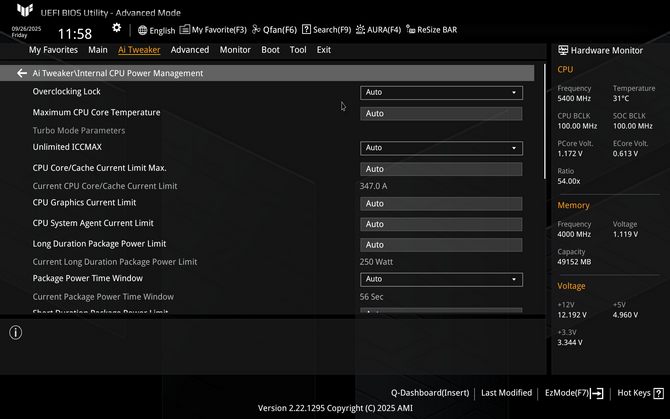Click the info icon at bottom left
This screenshot has height=419, width=670.
coord(15,333)
